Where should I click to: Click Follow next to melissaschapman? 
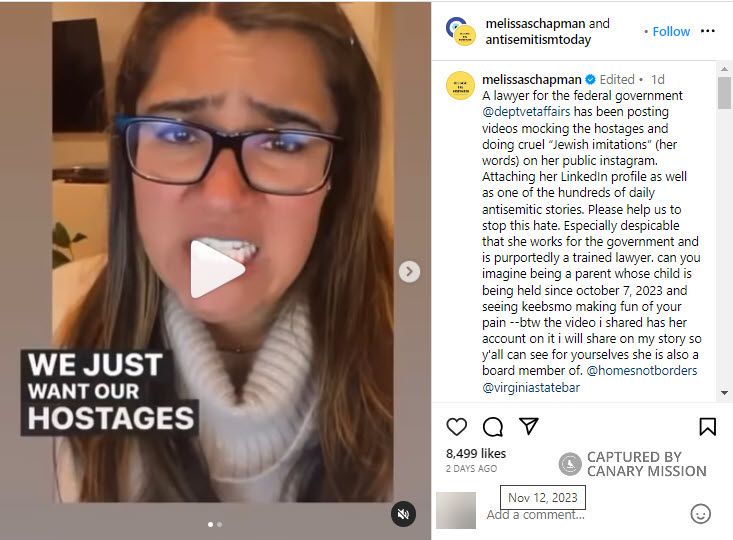(671, 31)
